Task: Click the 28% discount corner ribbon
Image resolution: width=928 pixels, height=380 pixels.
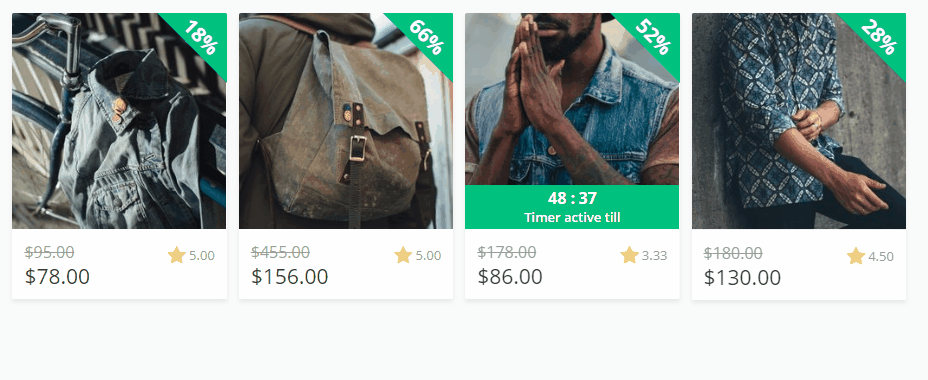Action: pos(879,38)
